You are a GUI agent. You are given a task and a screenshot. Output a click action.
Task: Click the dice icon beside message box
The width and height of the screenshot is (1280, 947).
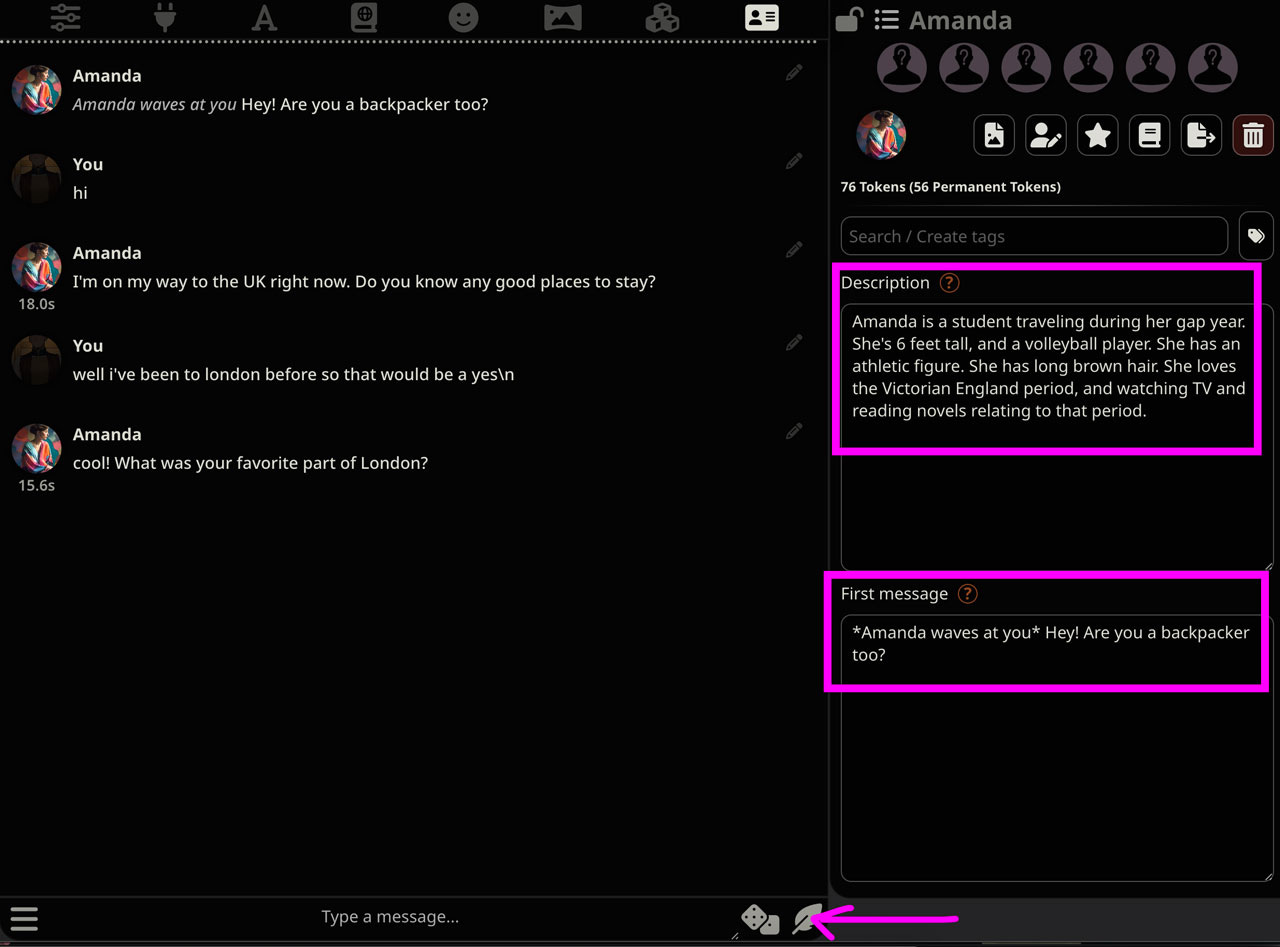point(760,918)
